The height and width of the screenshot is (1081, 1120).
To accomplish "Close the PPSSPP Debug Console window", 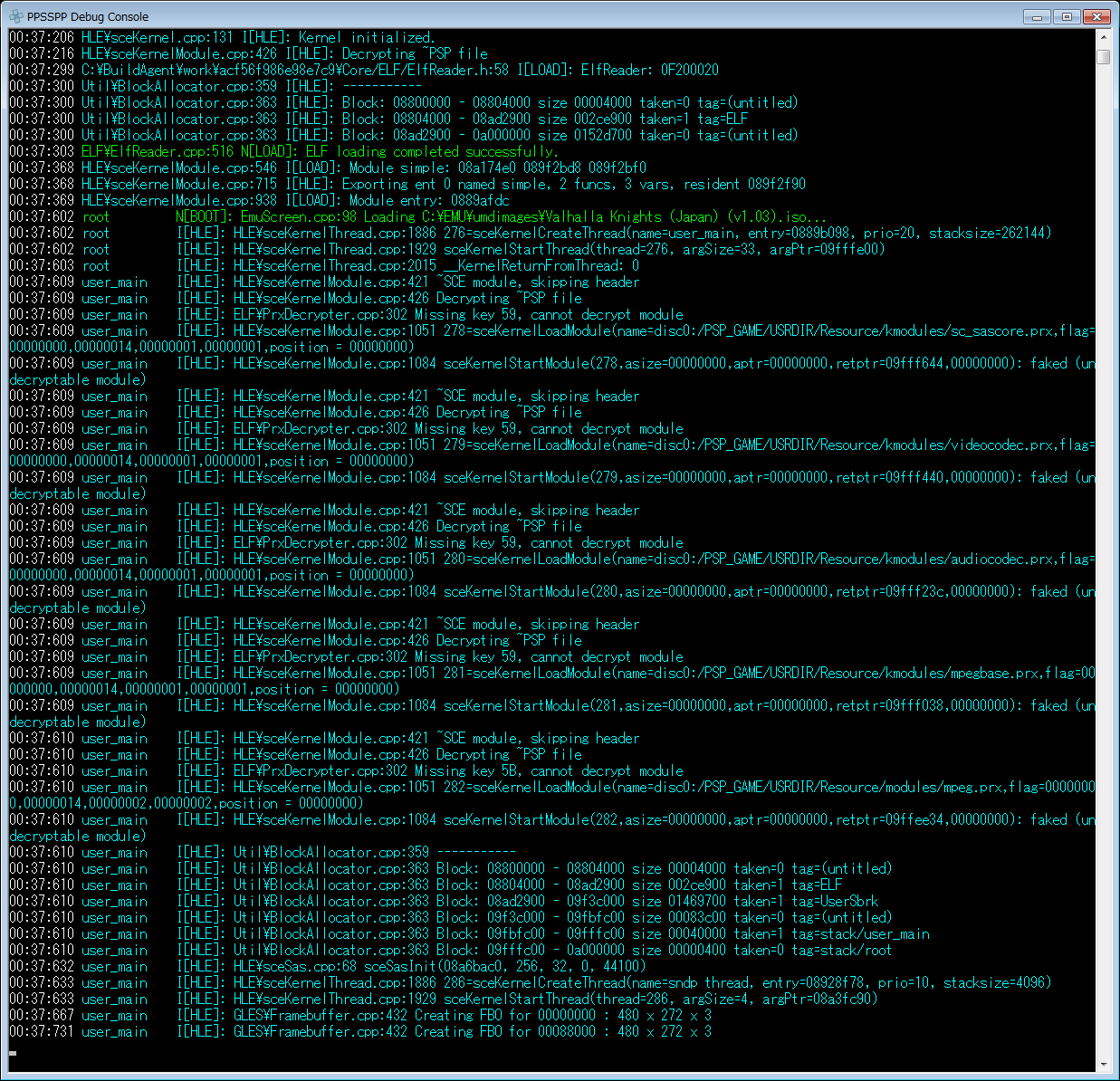I will pyautogui.click(x=1096, y=16).
